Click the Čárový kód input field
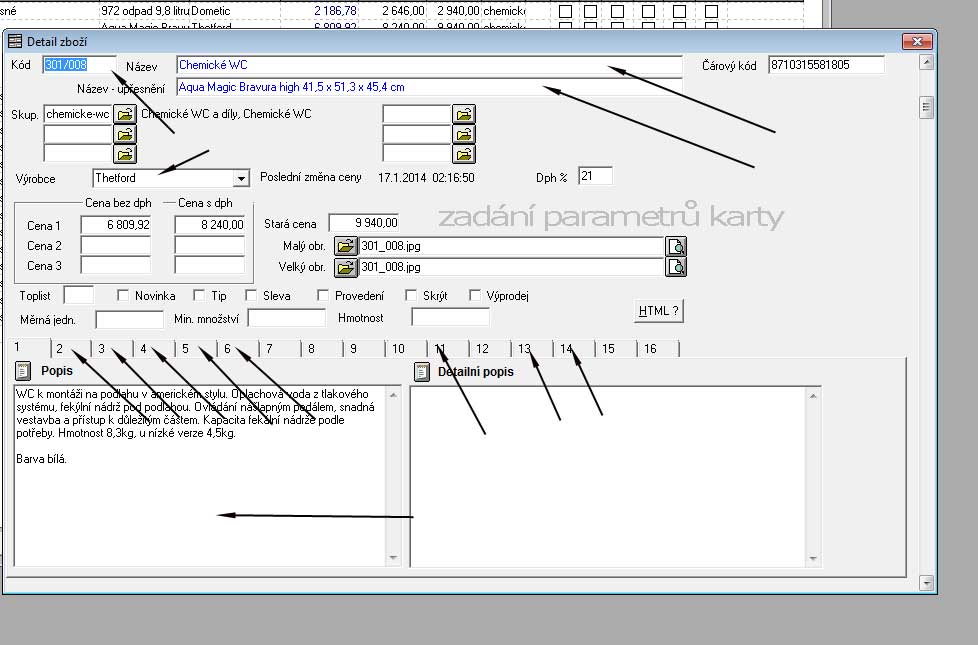This screenshot has width=978, height=645. [x=826, y=65]
